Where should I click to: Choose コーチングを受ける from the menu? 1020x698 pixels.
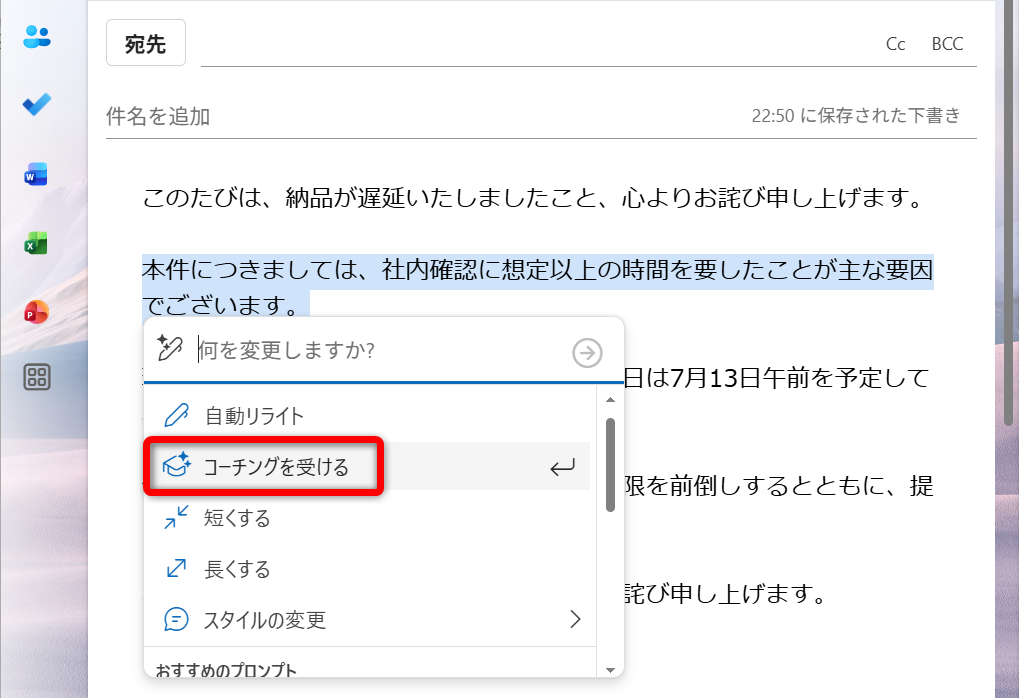pyautogui.click(x=369, y=466)
